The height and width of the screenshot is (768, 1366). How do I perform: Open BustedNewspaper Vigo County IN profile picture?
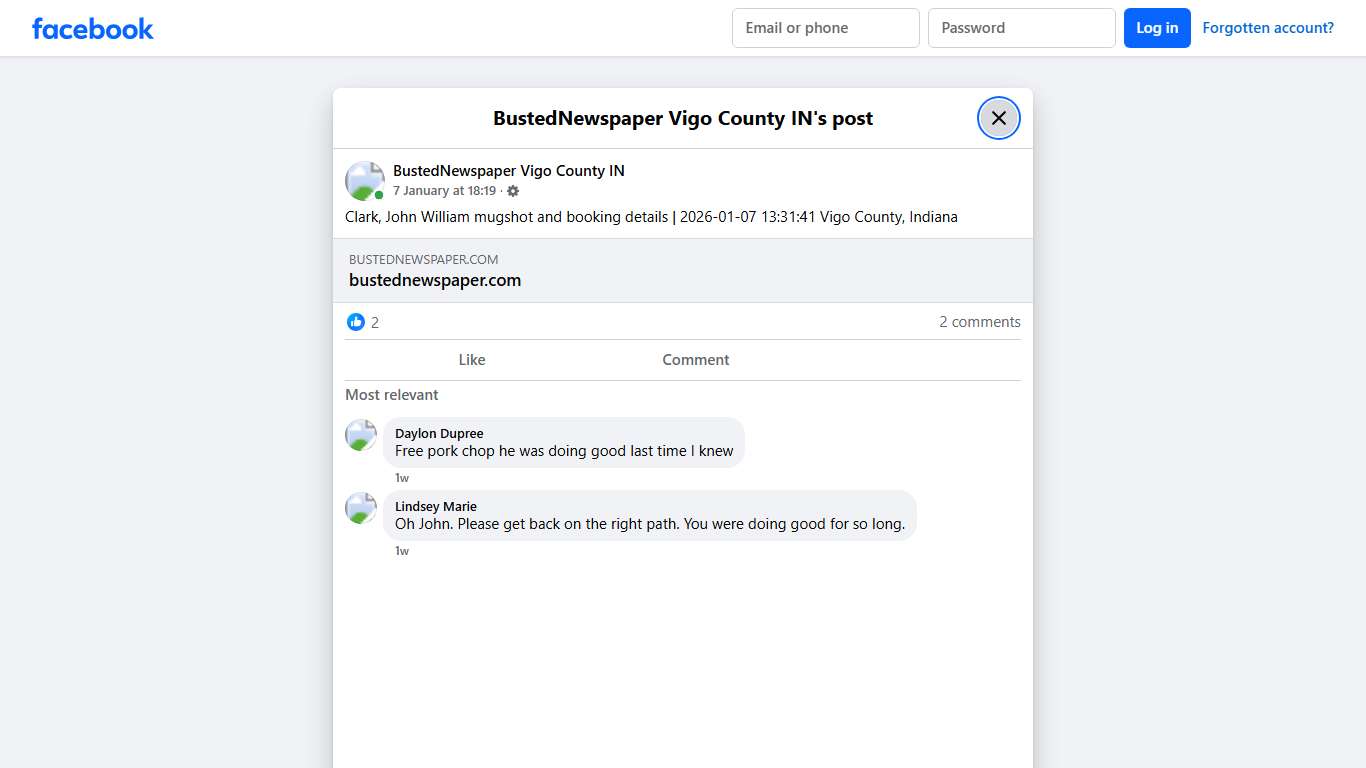tap(364, 181)
